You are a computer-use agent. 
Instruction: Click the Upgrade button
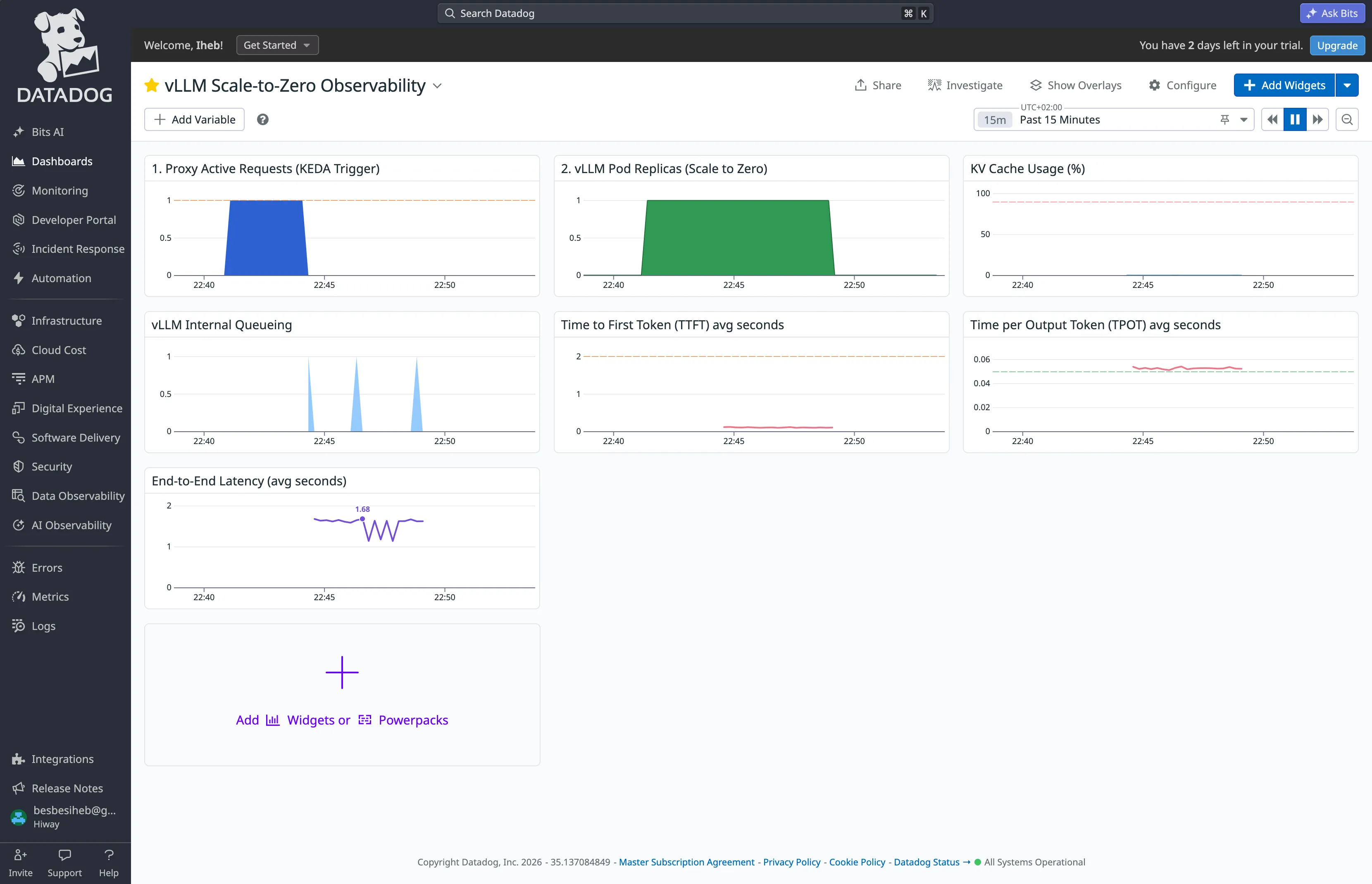click(1337, 45)
